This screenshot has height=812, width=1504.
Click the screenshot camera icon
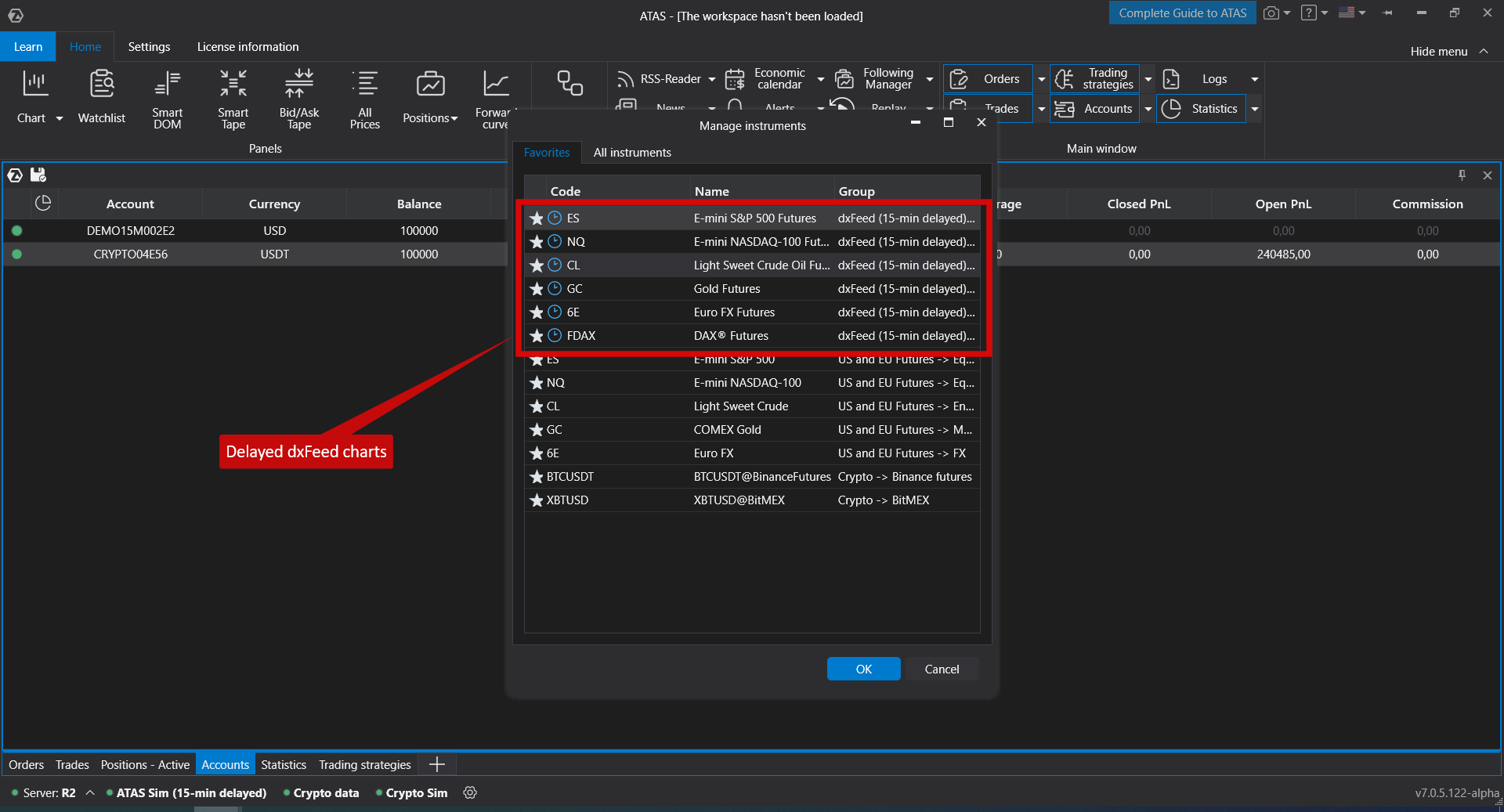(1271, 13)
